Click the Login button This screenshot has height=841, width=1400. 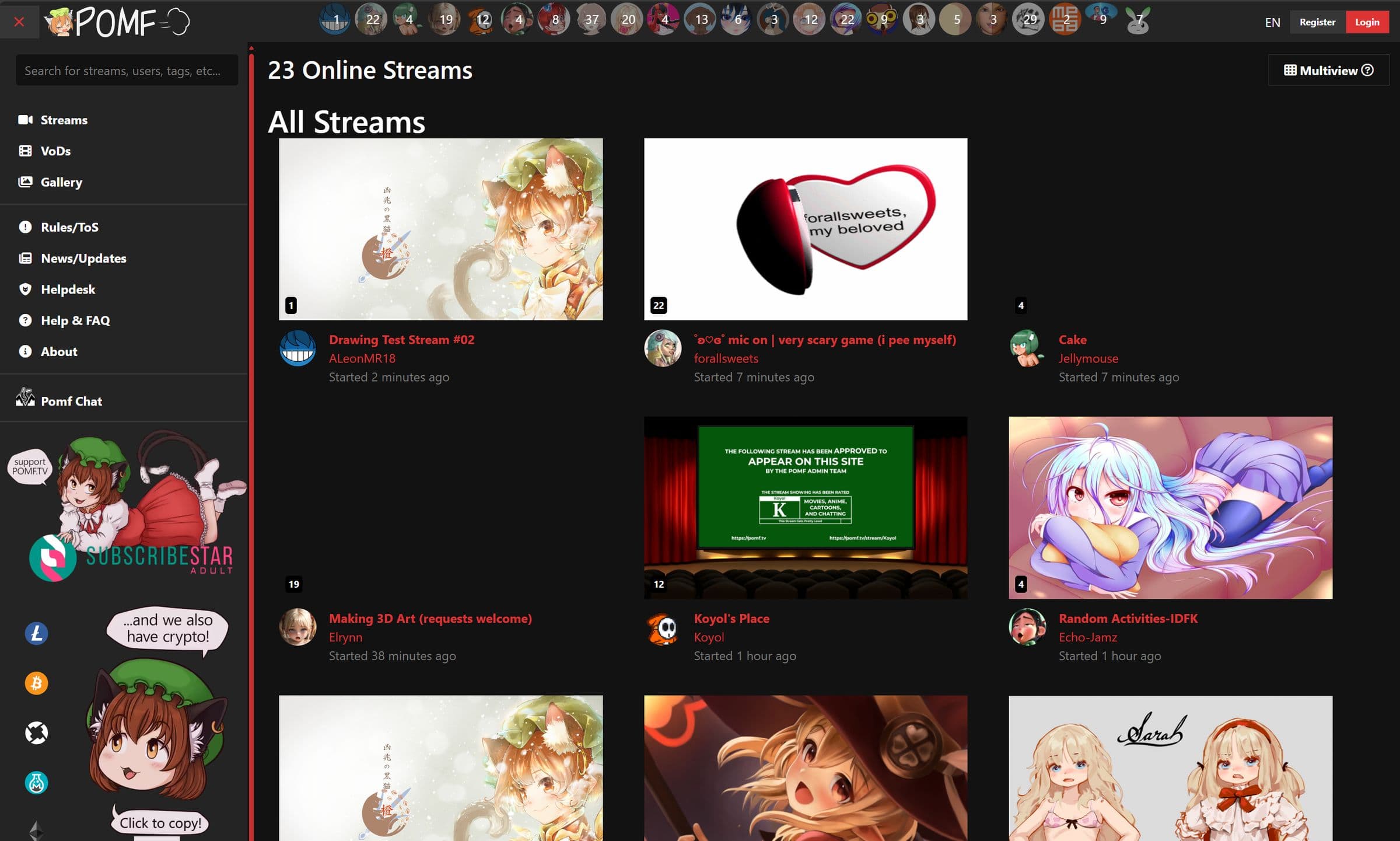1368,22
